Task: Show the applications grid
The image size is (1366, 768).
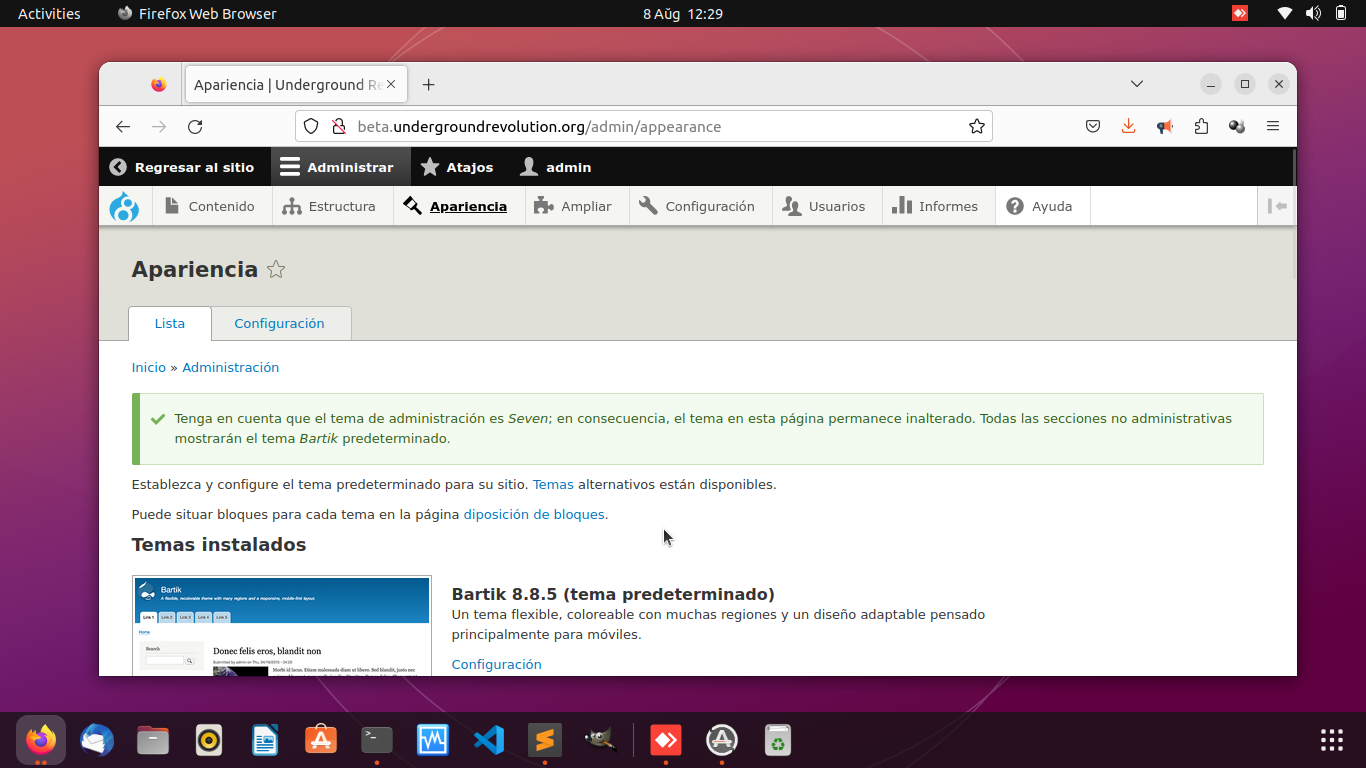Action: click(1332, 740)
